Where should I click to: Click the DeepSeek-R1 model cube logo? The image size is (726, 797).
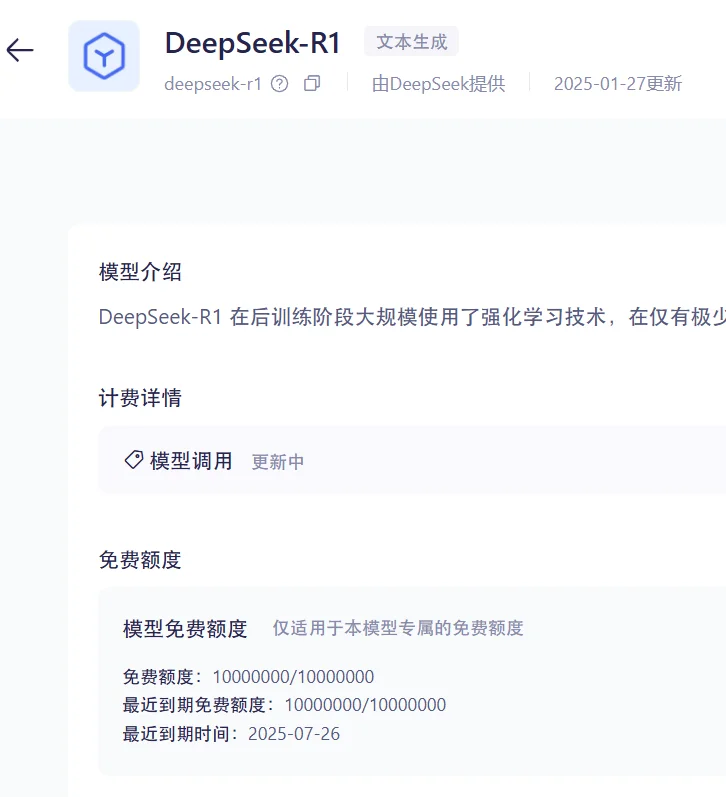(x=104, y=56)
